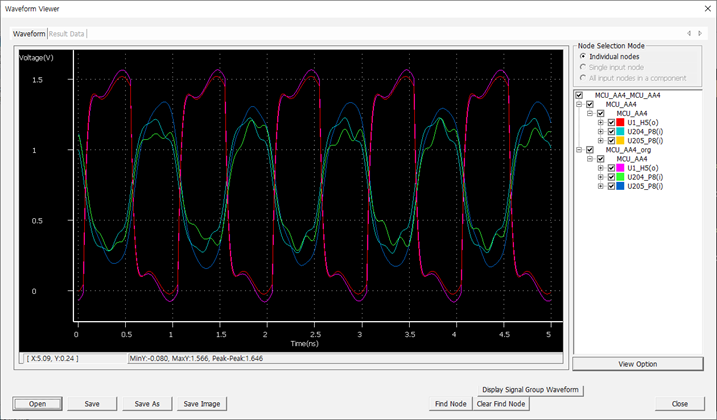Collapse the MCU_AA4_org tree branch
Screen dimensions: 717x420
(579, 150)
